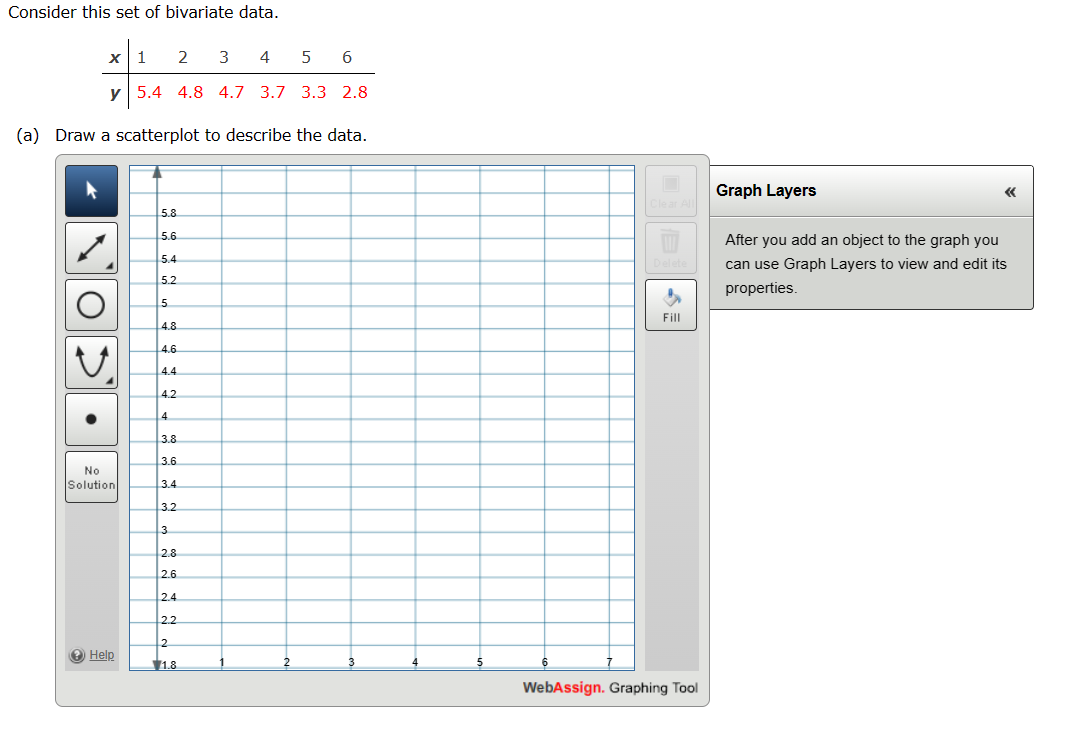Open the parabola tool extra options
This screenshot has height=747, width=1081.
[109, 382]
